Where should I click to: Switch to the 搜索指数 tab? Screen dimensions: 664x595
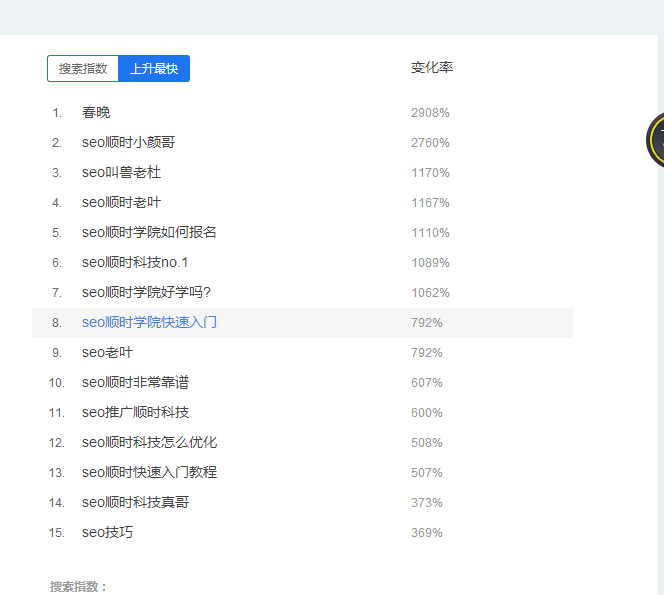(83, 69)
